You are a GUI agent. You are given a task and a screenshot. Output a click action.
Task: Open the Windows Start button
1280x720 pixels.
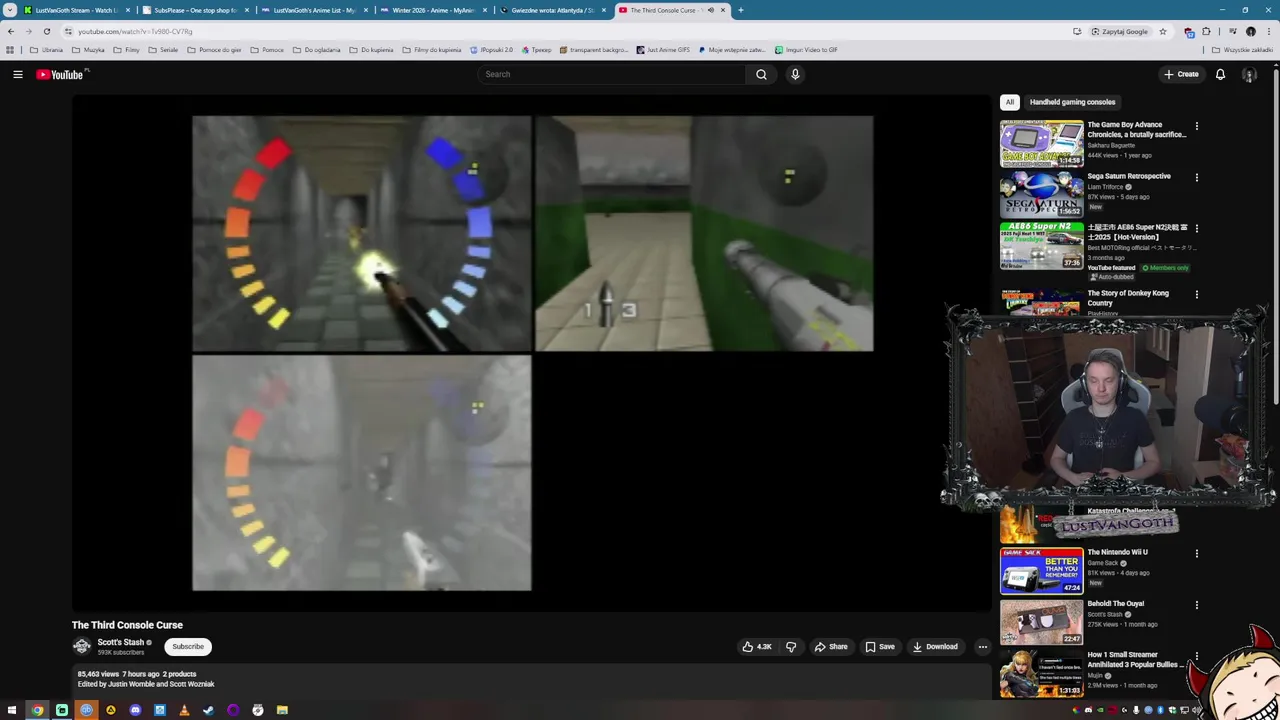point(13,710)
